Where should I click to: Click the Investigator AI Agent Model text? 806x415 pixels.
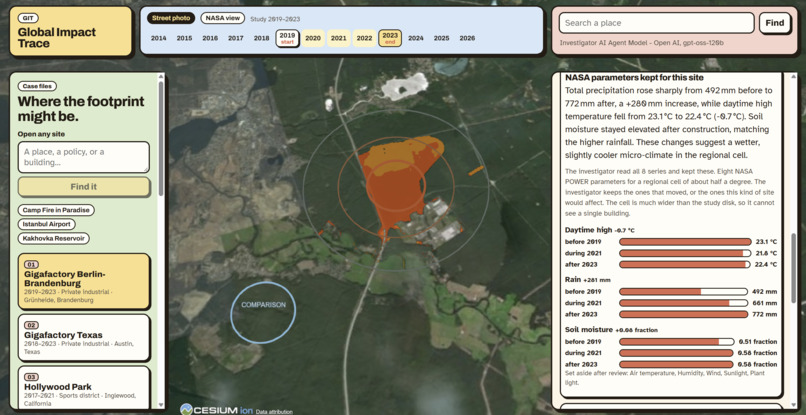tap(642, 43)
